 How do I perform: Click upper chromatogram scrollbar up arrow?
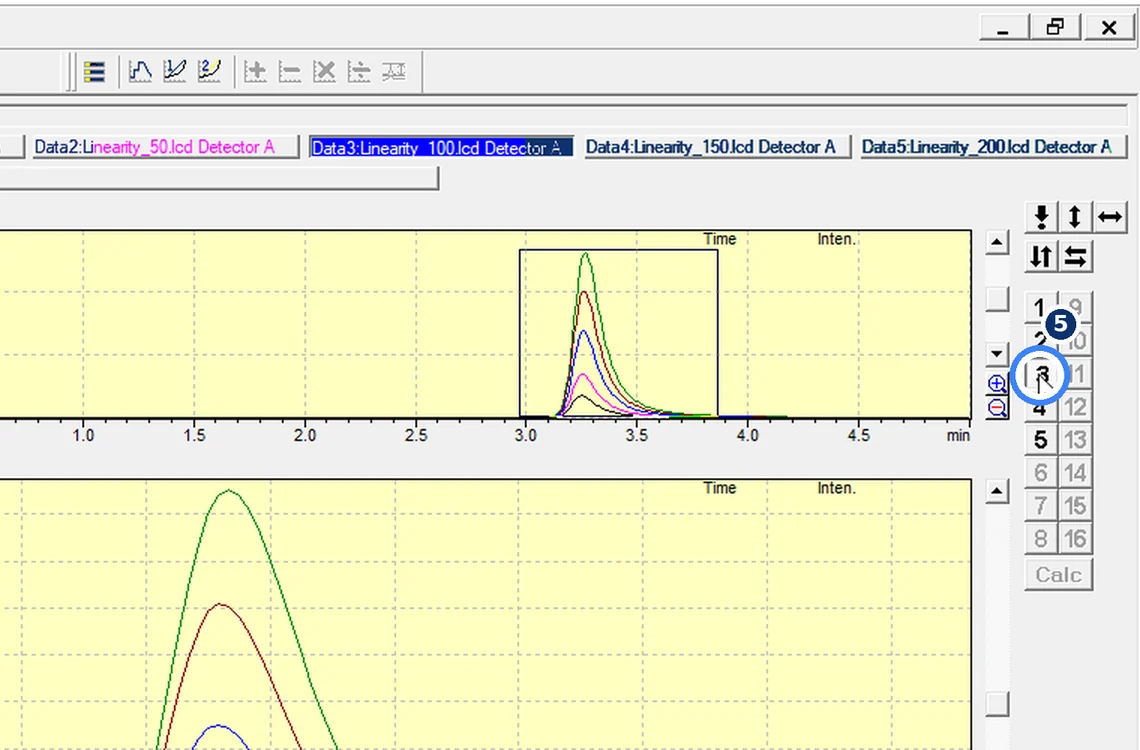998,243
